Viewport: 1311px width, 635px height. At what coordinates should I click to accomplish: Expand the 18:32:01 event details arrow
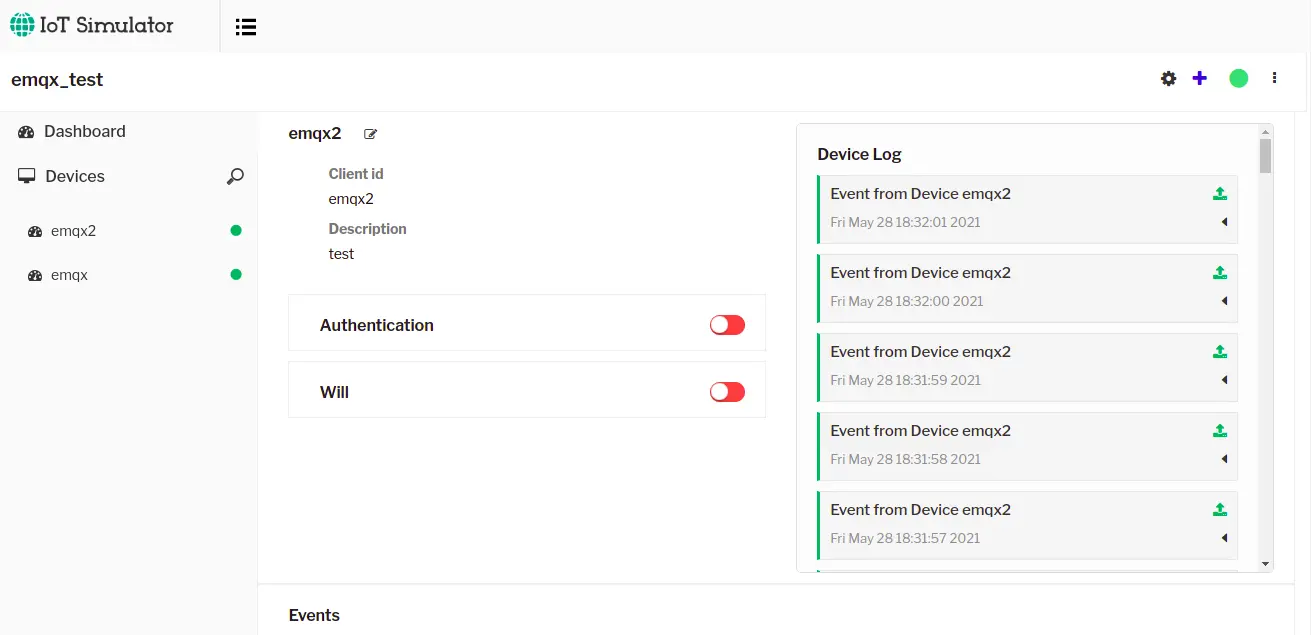pyautogui.click(x=1224, y=222)
